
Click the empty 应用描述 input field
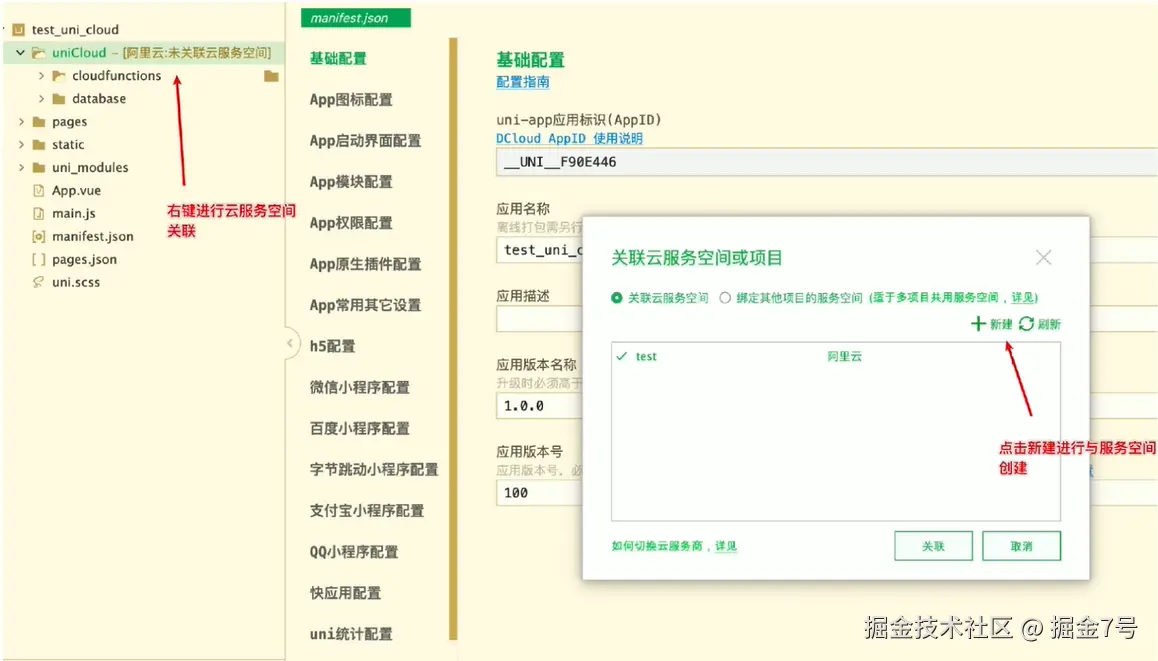pyautogui.click(x=540, y=320)
